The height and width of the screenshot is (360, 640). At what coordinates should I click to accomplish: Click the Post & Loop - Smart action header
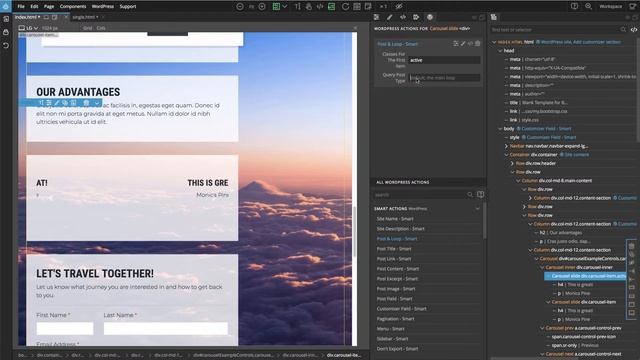coord(397,44)
